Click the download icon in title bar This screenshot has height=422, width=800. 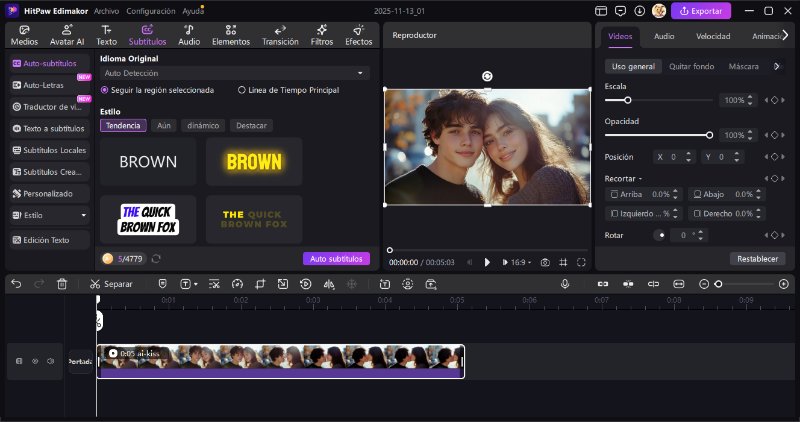pyautogui.click(x=639, y=11)
